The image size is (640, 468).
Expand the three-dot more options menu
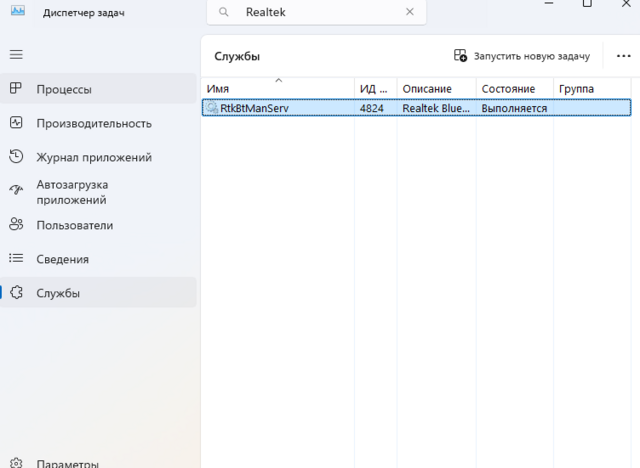coord(624,56)
